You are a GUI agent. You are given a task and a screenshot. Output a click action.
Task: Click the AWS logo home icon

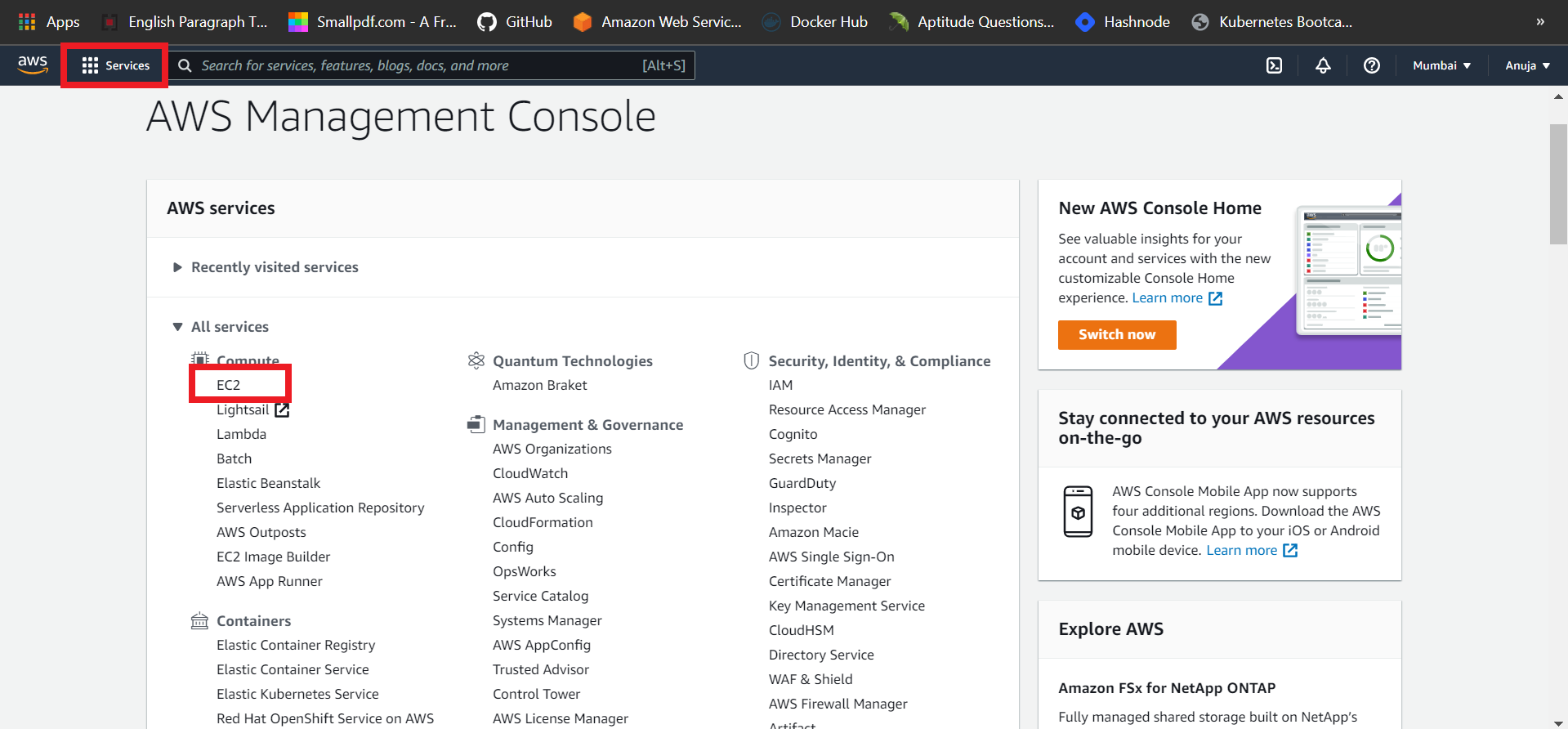click(x=33, y=65)
